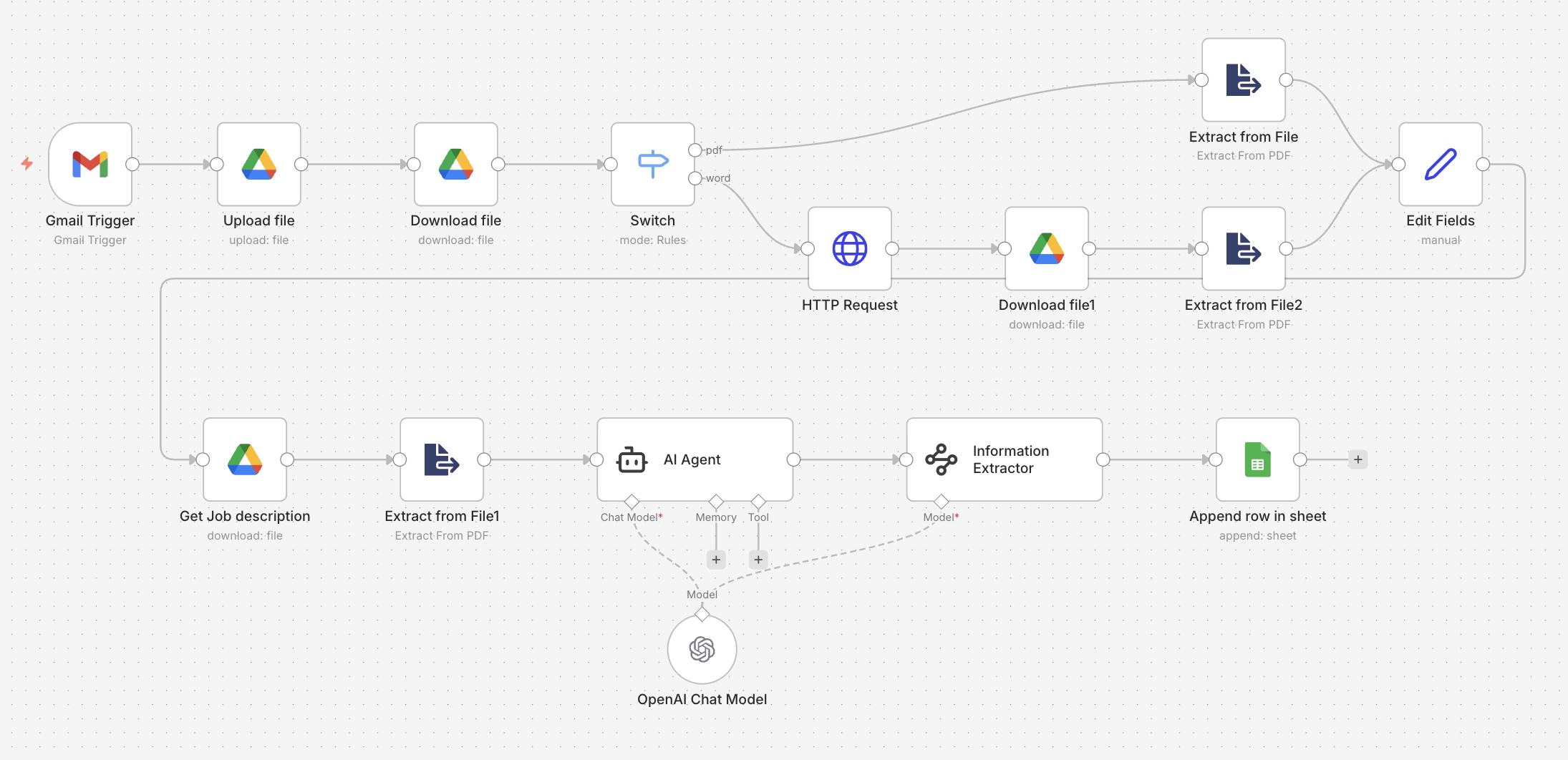1568x760 pixels.
Task: Click the AI Agent Memory diamond connector
Action: point(716,502)
